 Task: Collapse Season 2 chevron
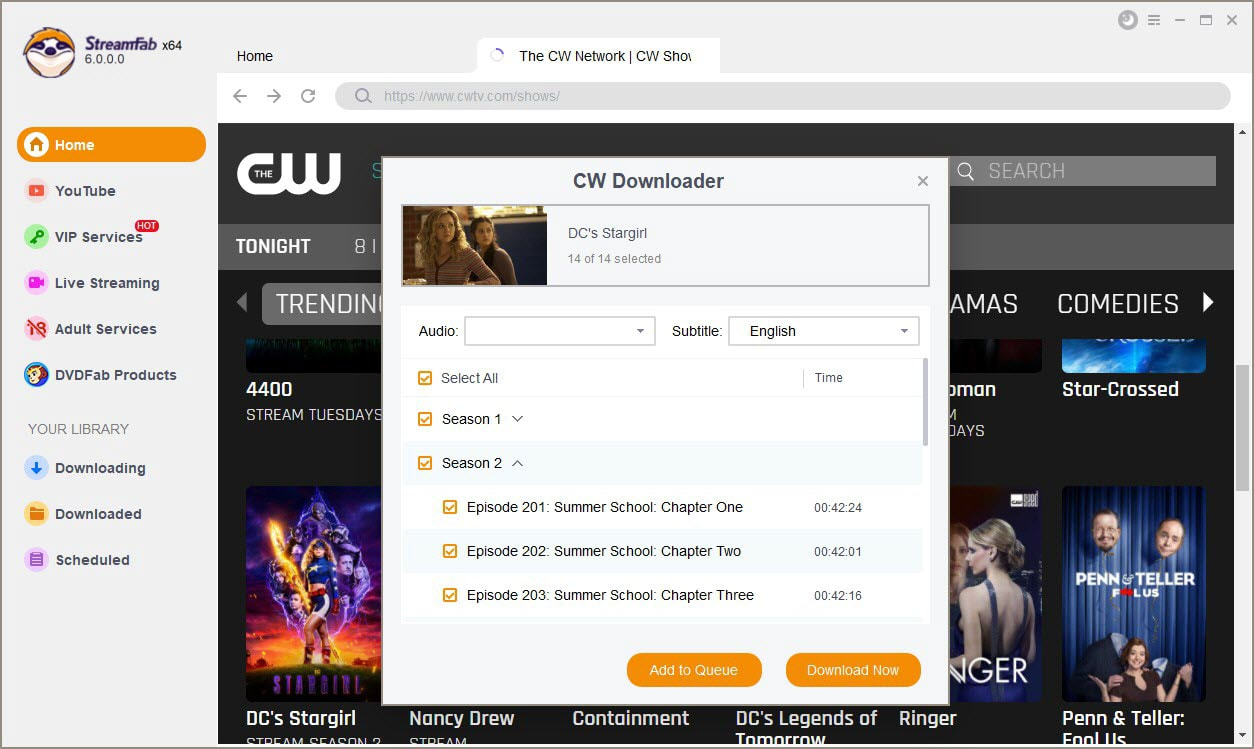pyautogui.click(x=517, y=463)
